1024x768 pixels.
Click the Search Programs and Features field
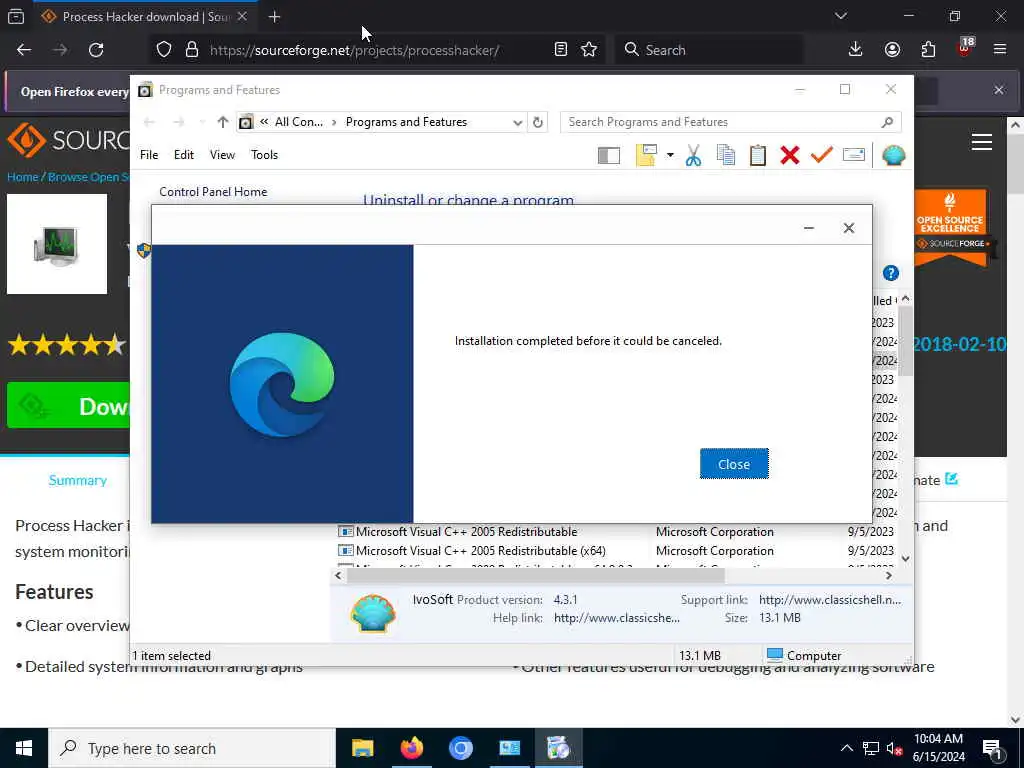730,122
